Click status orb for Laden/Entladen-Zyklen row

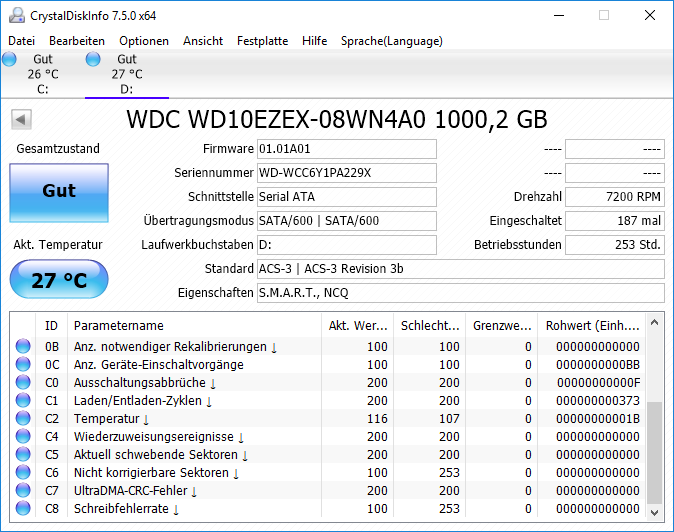[x=23, y=400]
